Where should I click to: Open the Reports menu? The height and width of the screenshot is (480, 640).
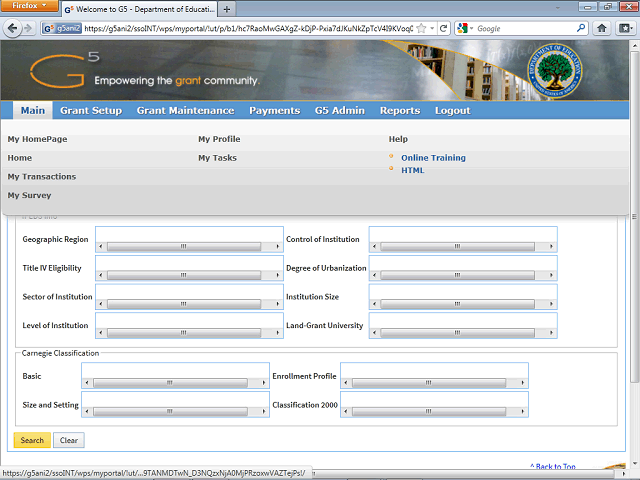400,111
